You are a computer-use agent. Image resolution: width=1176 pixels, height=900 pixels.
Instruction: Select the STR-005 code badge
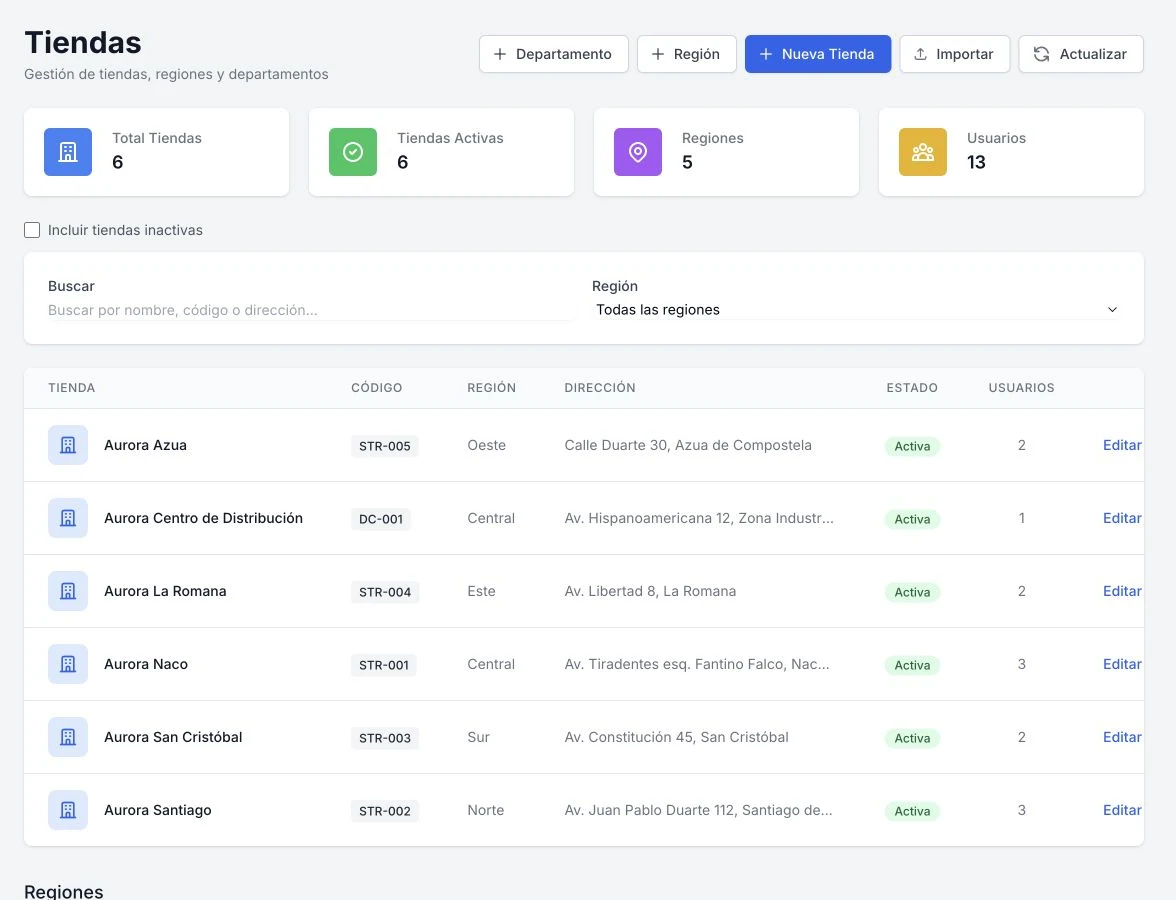(x=385, y=446)
